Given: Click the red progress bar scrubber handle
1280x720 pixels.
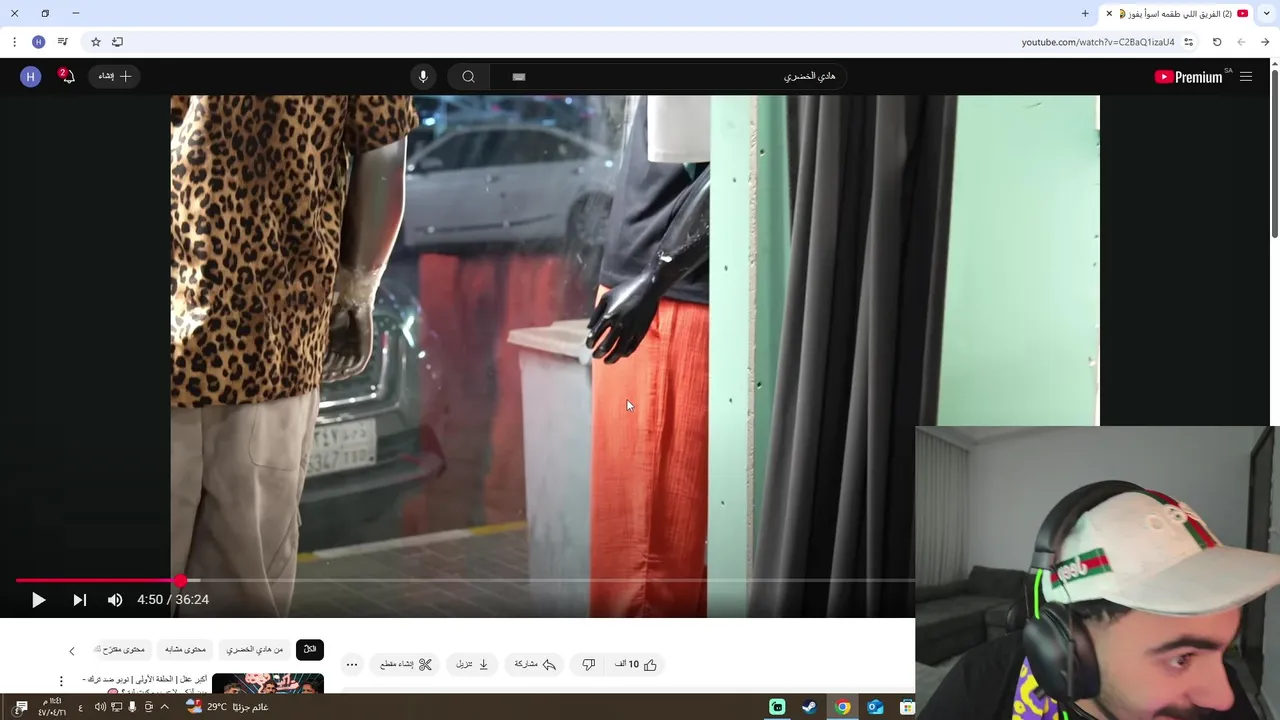Looking at the screenshot, I should 180,580.
